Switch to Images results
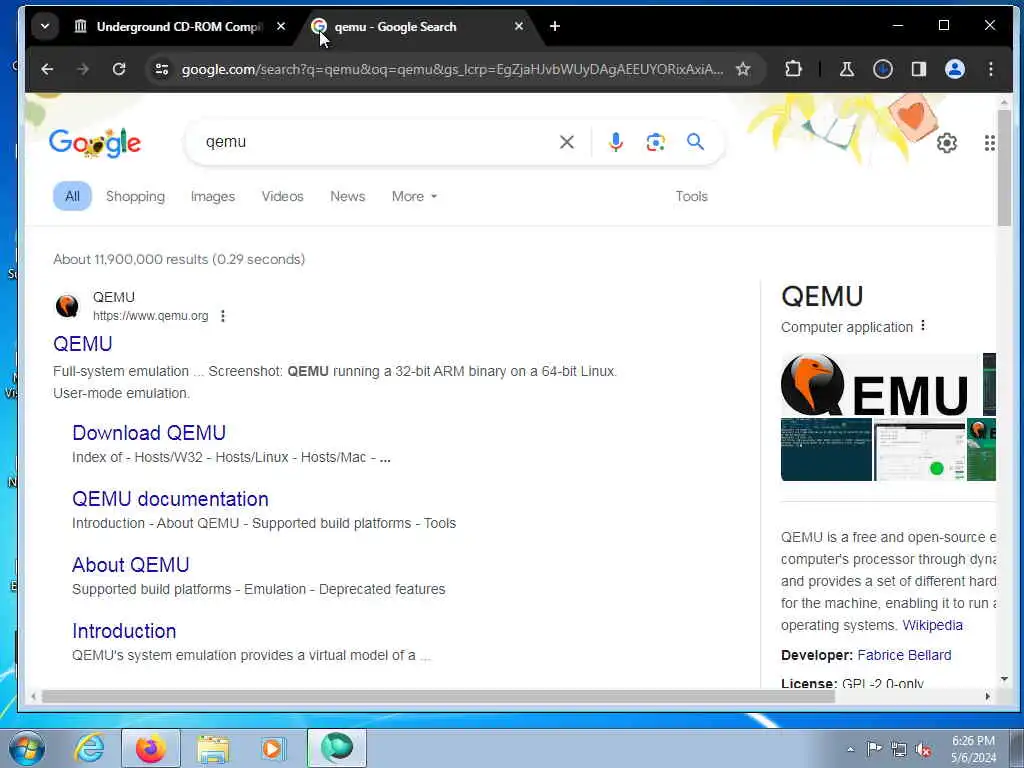The image size is (1024, 768). (212, 196)
